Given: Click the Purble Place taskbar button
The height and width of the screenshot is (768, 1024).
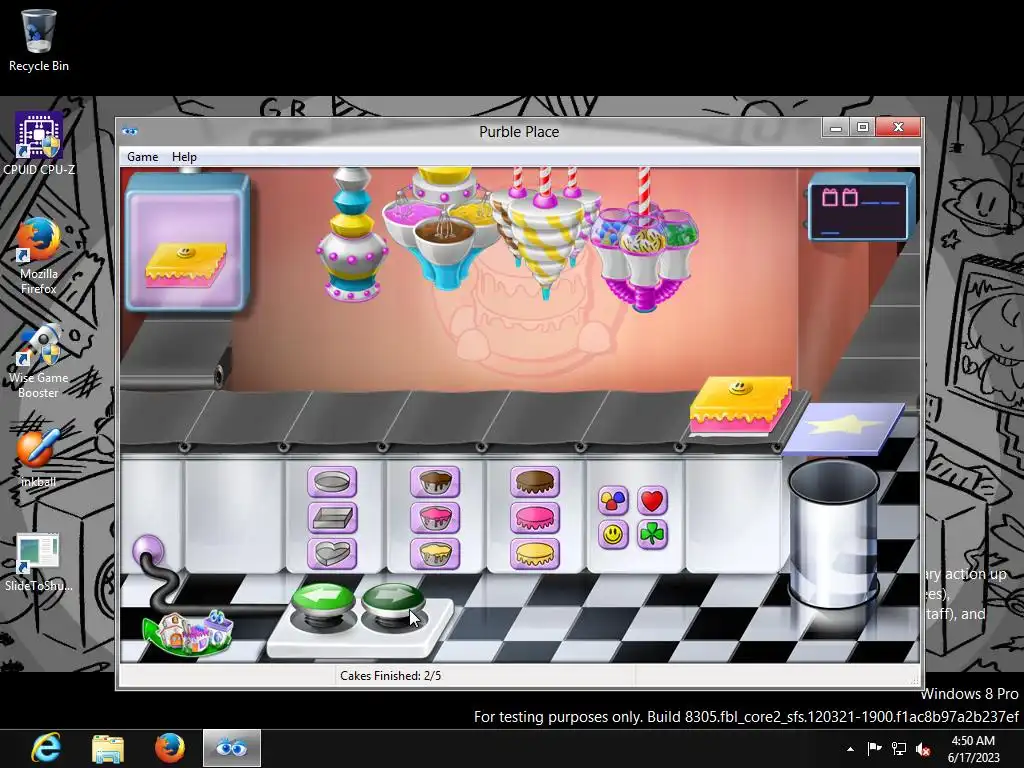Looking at the screenshot, I should click(231, 748).
